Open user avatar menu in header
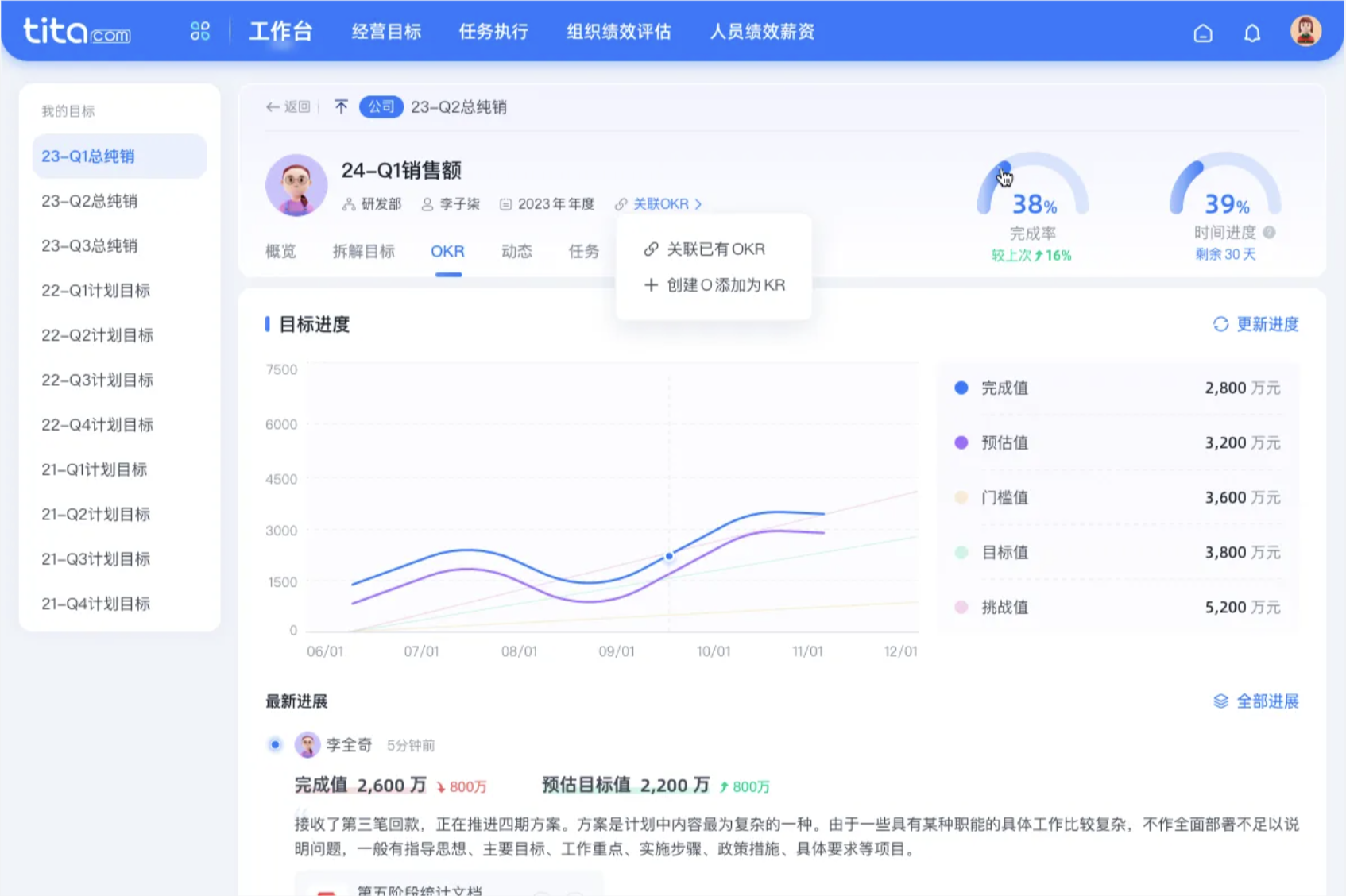The image size is (1346, 896). click(1305, 31)
